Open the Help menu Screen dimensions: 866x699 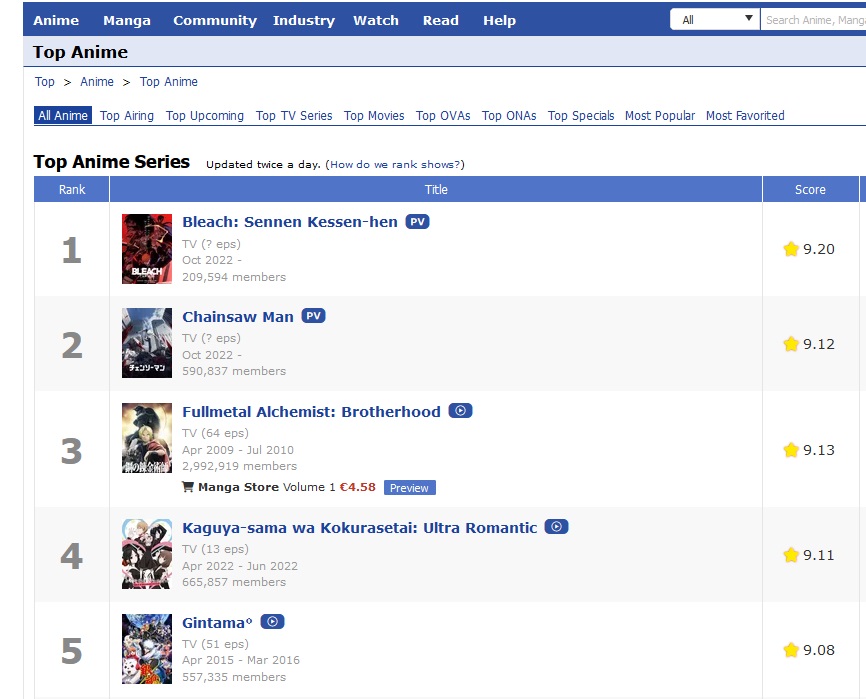pos(499,20)
